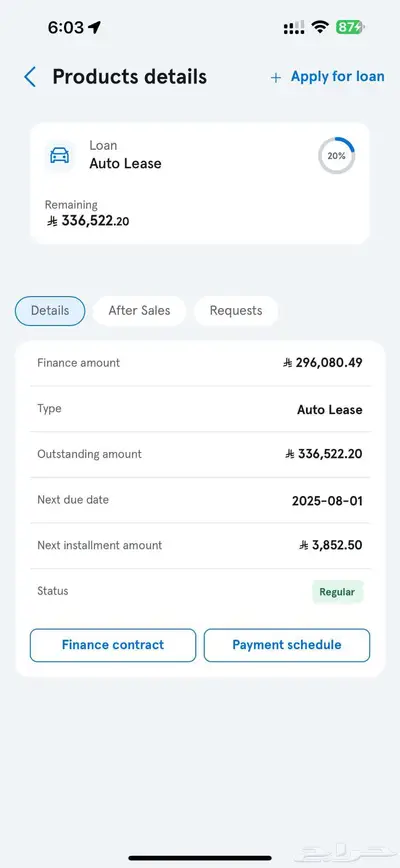Tap the Outstanding amount value
Viewport: 400px width, 868px height.
point(324,454)
